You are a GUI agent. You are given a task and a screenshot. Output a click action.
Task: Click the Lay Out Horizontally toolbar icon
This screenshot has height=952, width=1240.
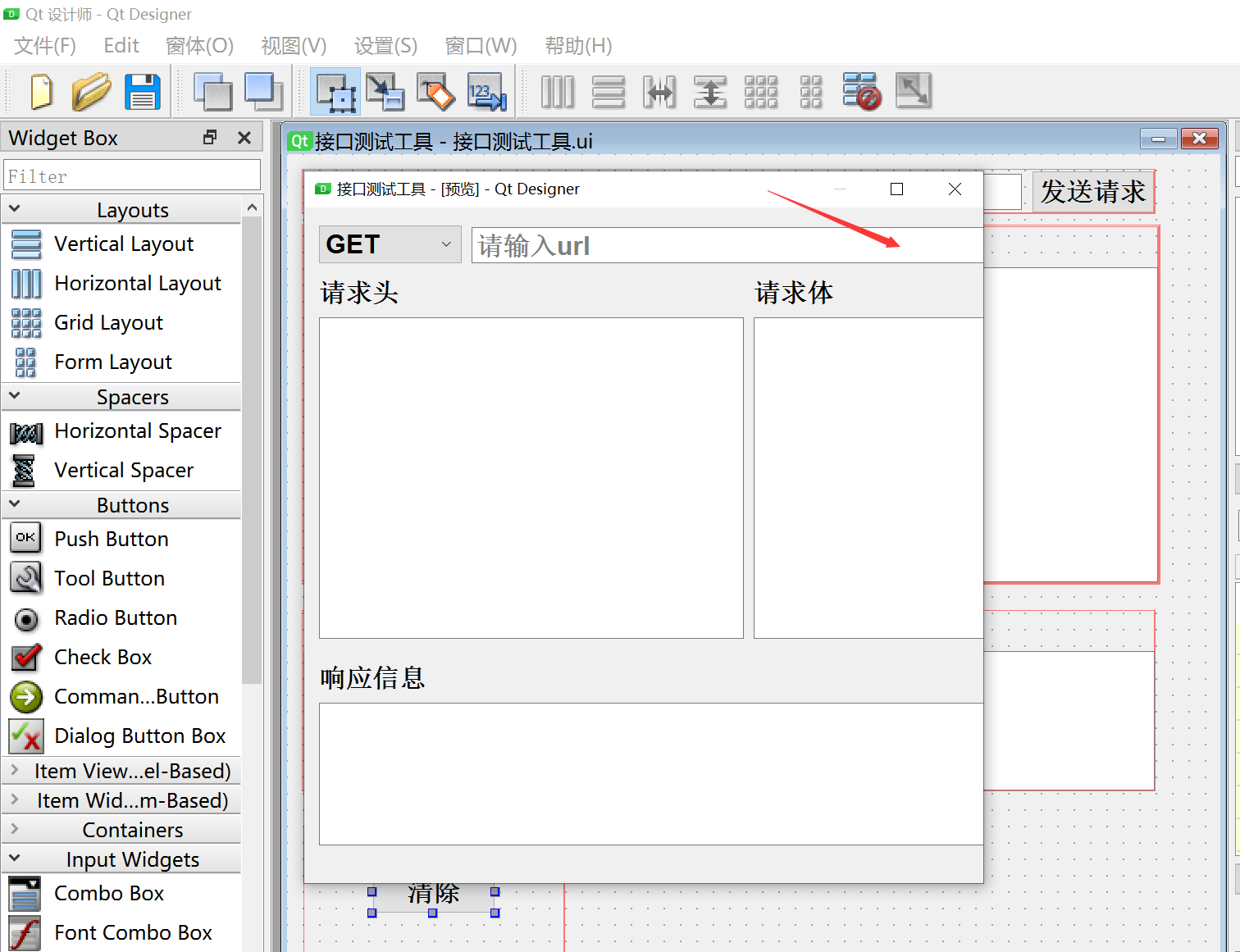pos(558,91)
